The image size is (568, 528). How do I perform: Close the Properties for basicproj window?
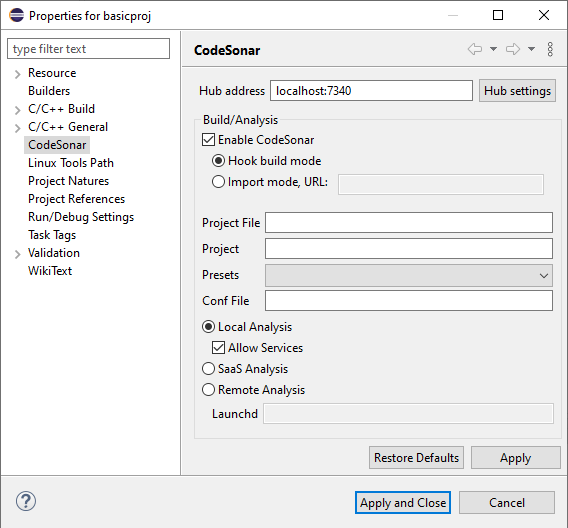coord(544,15)
